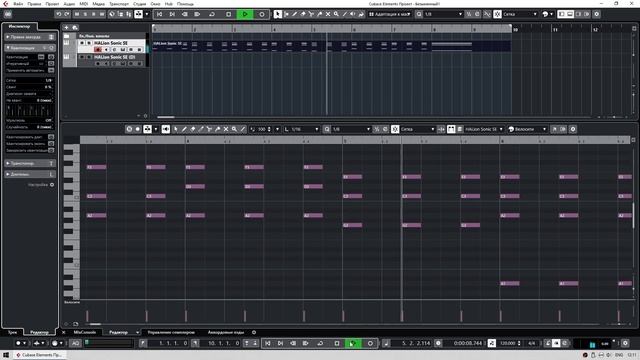
Task: Toggle record enable on first HALion track
Action: pos(98,49)
